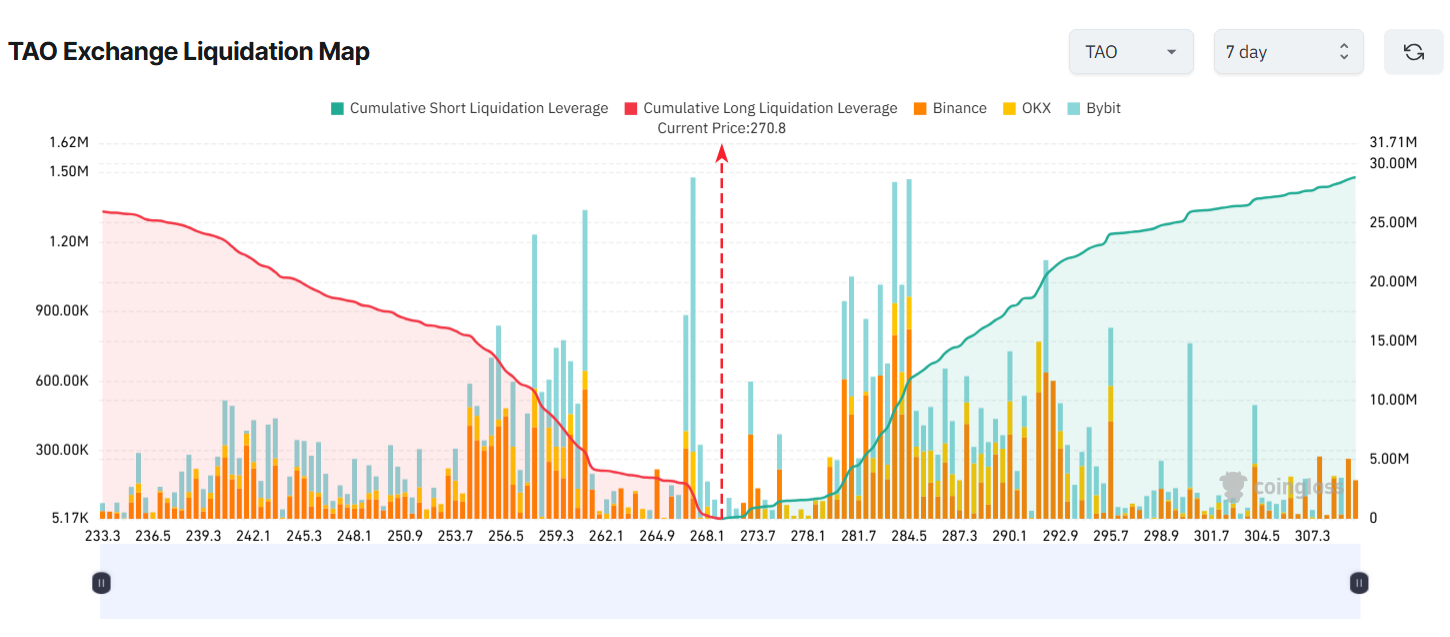Click the orange Binance legend swatch
This screenshot has width=1450, height=637.
[x=920, y=108]
